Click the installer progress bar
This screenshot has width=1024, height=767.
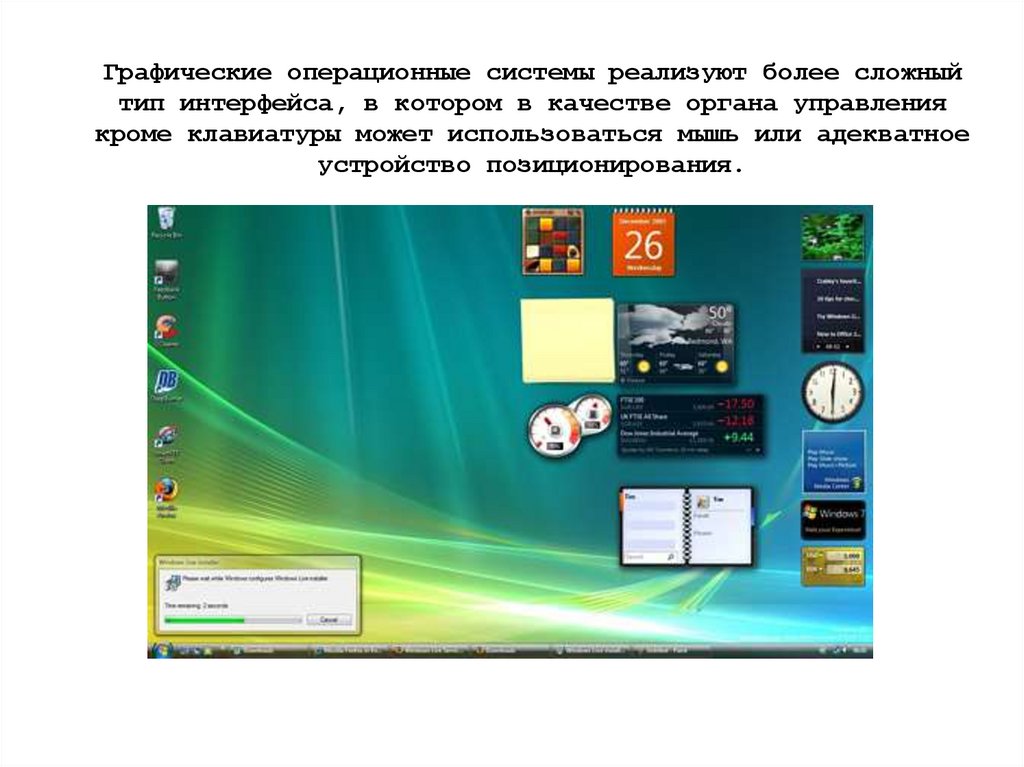point(233,620)
